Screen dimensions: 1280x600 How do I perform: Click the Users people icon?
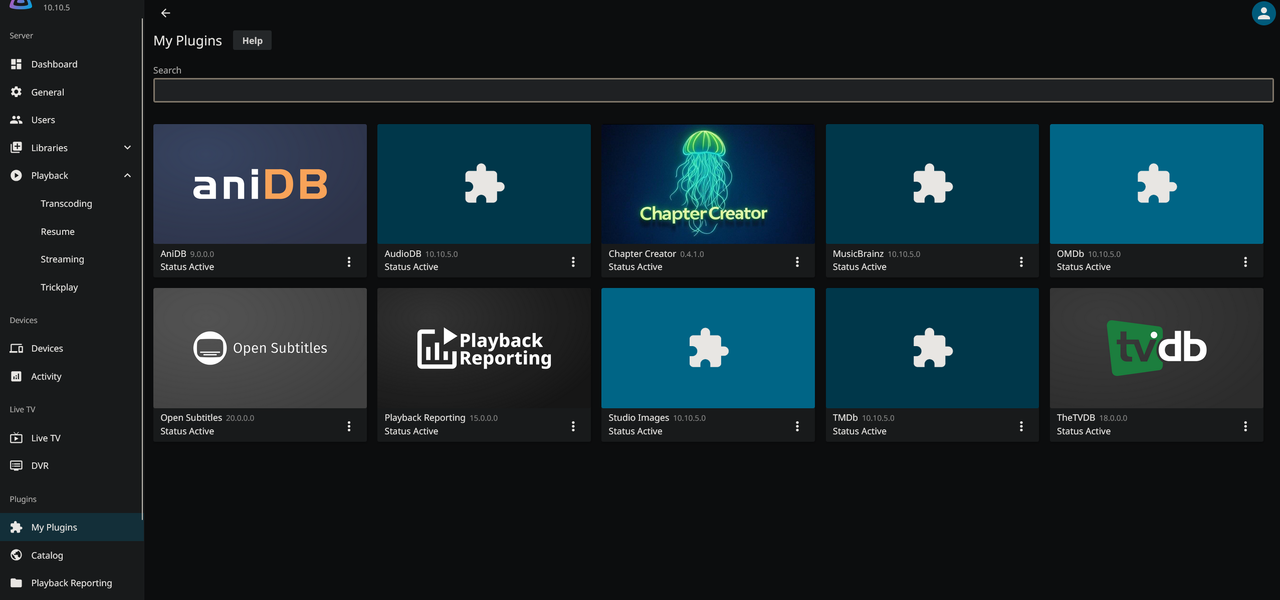tap(16, 120)
